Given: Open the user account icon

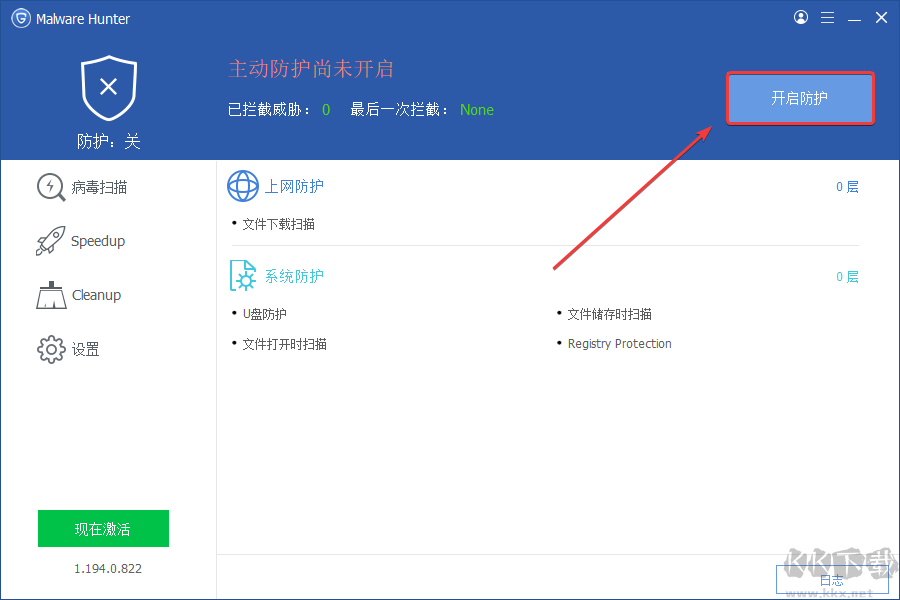Looking at the screenshot, I should [801, 18].
